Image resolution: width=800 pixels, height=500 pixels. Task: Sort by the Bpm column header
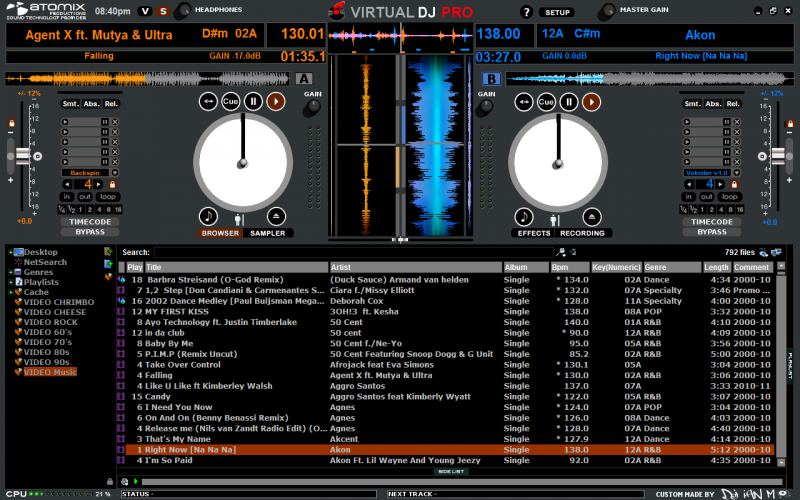(x=569, y=267)
